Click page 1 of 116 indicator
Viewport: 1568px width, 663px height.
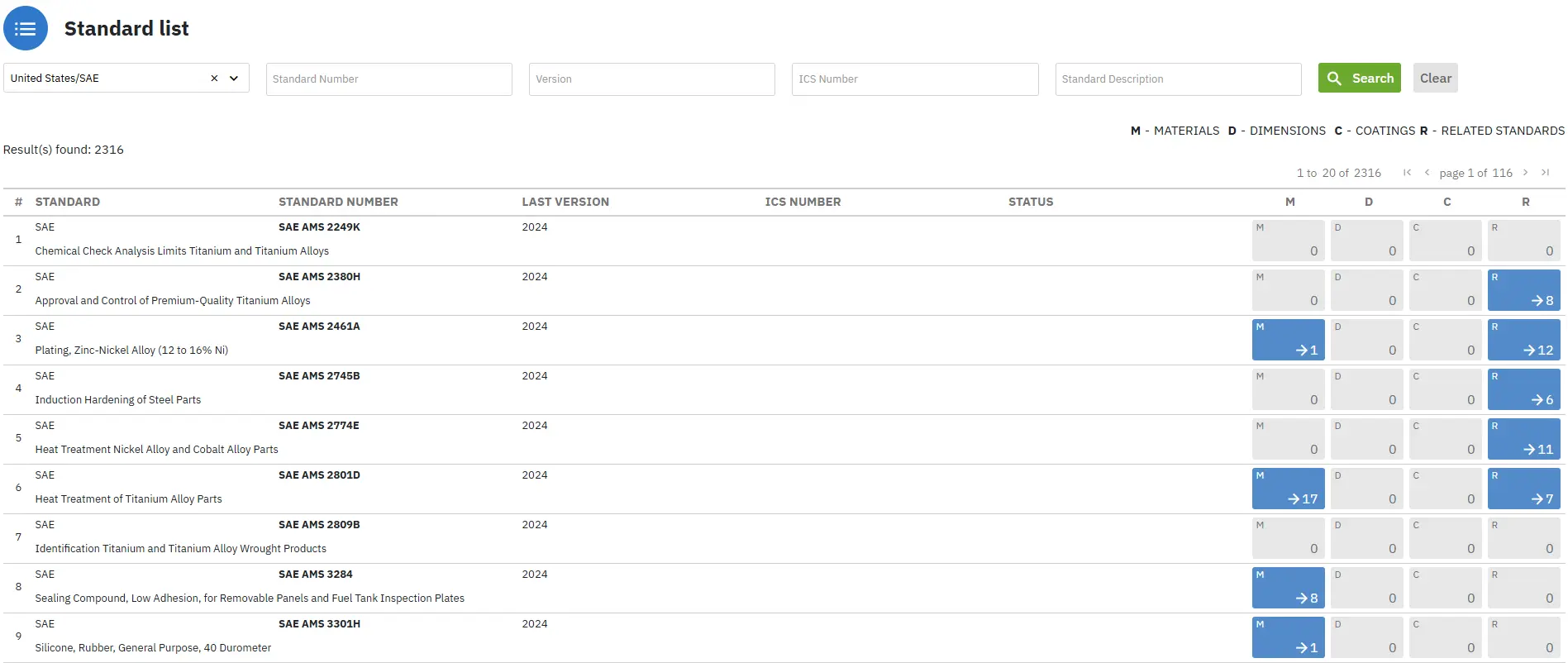click(1475, 173)
